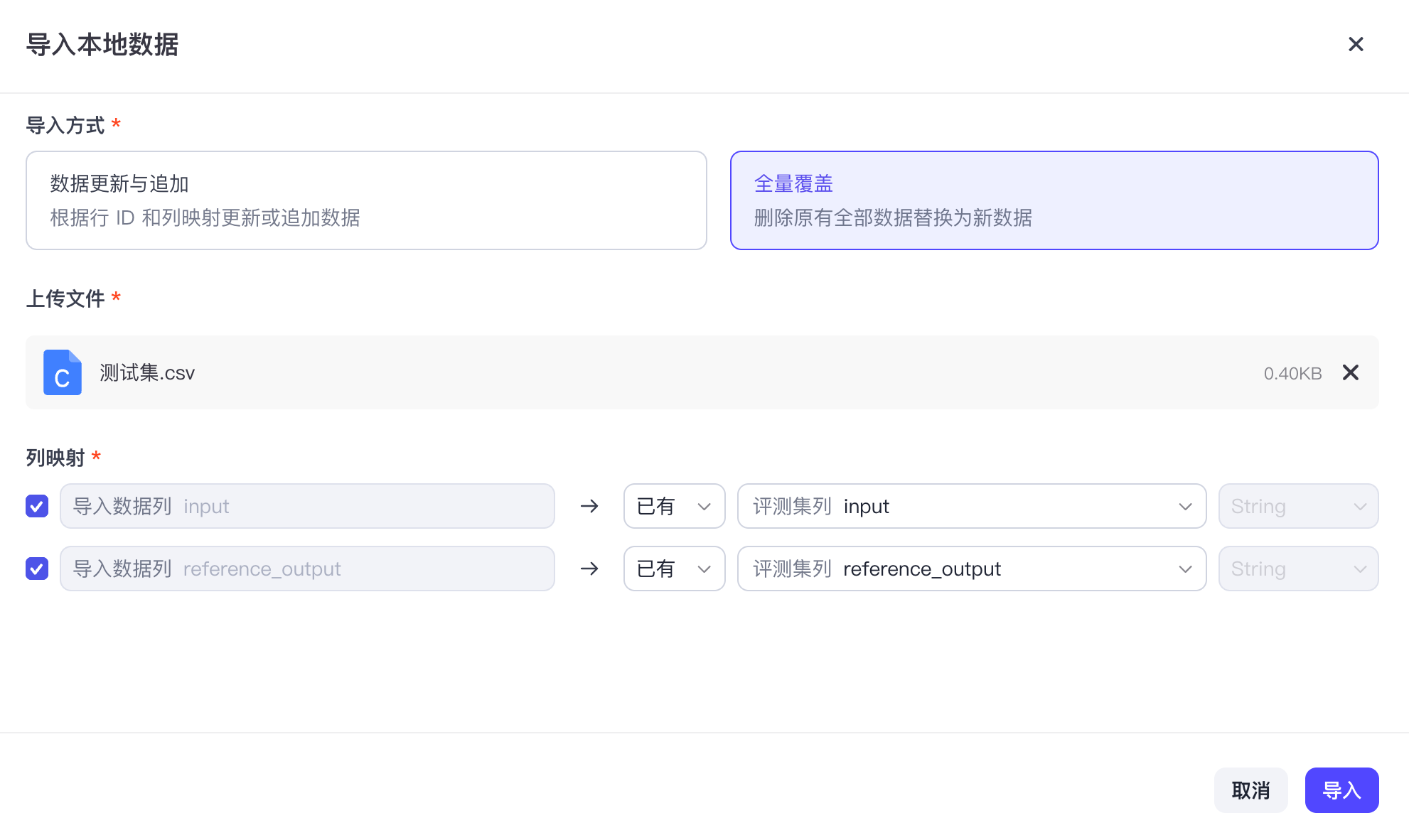
Task: Select the 数据更新与追加 import mode
Action: (366, 200)
